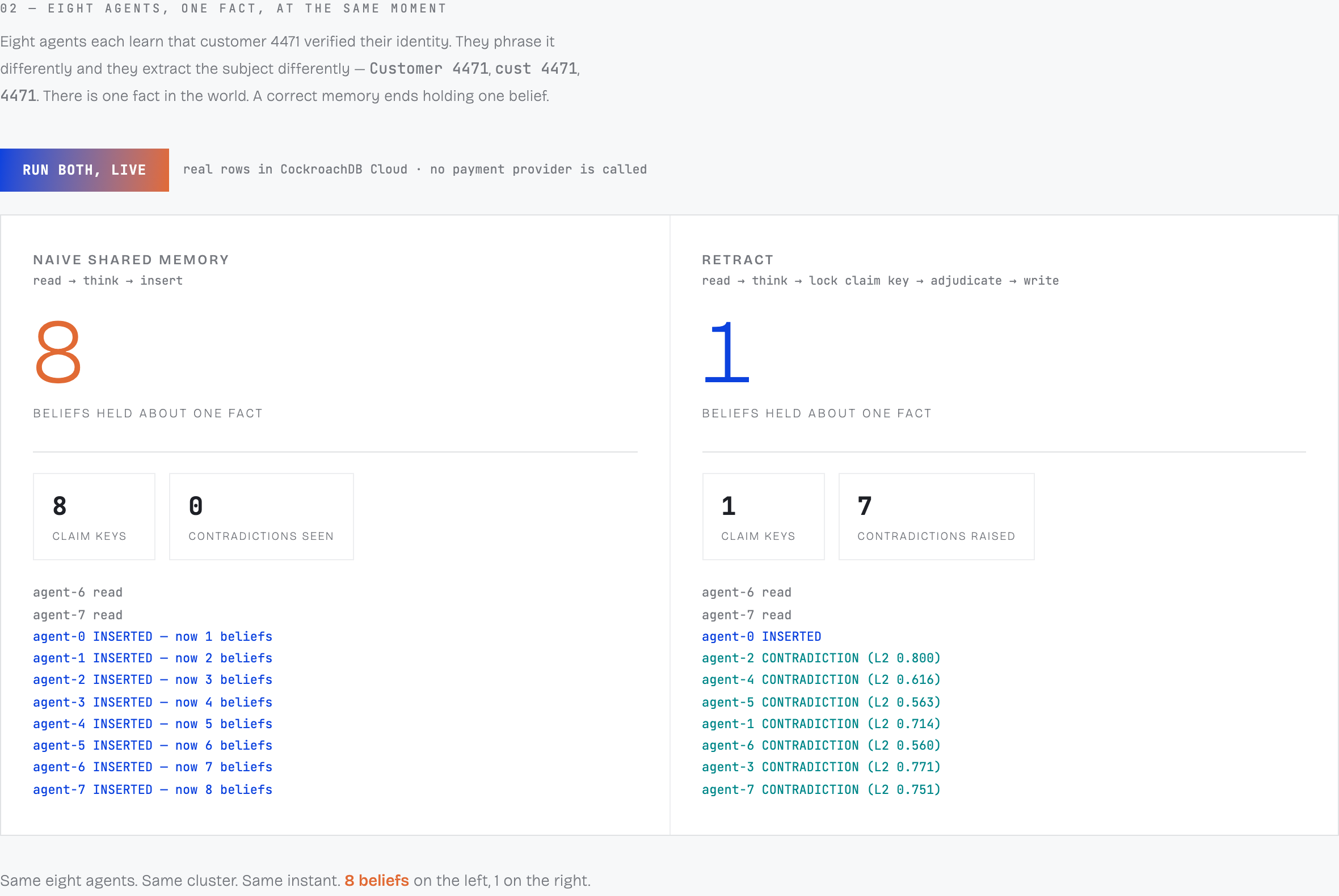Click the 'Customer 4471' code snippet
This screenshot has height=896, width=1339.
pos(429,69)
